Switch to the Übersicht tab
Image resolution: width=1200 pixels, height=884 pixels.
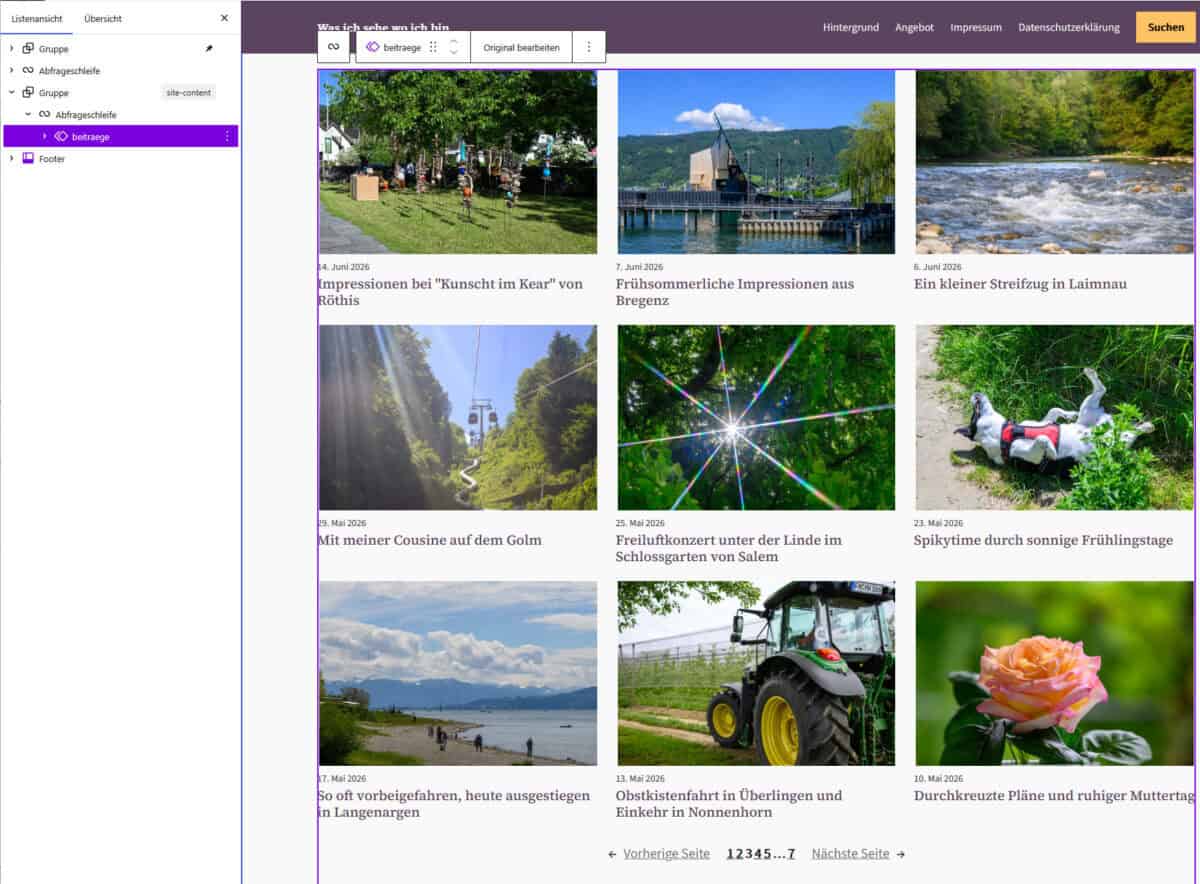click(x=103, y=18)
